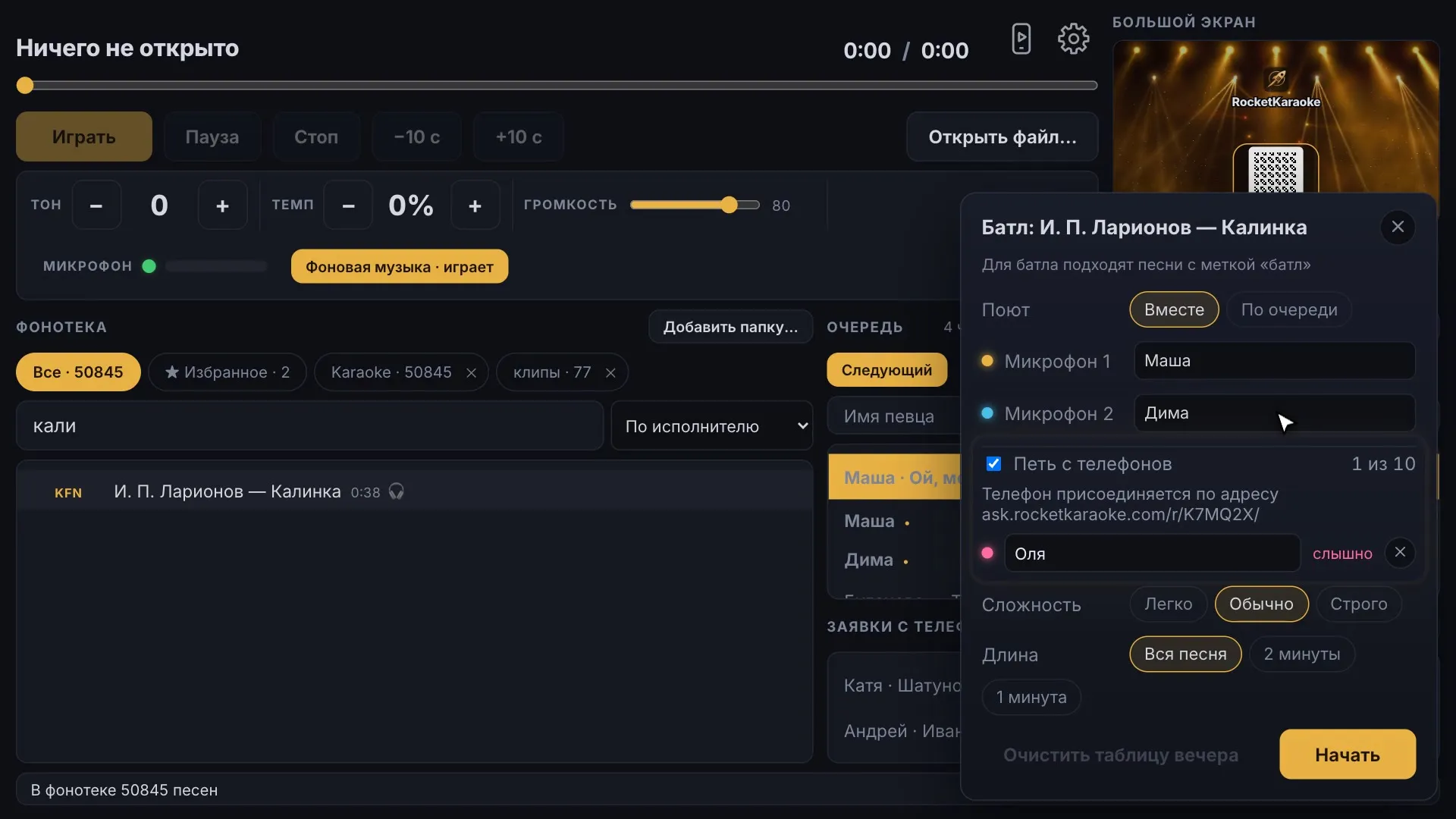Click the headphones icon on Калинка row

point(396,491)
